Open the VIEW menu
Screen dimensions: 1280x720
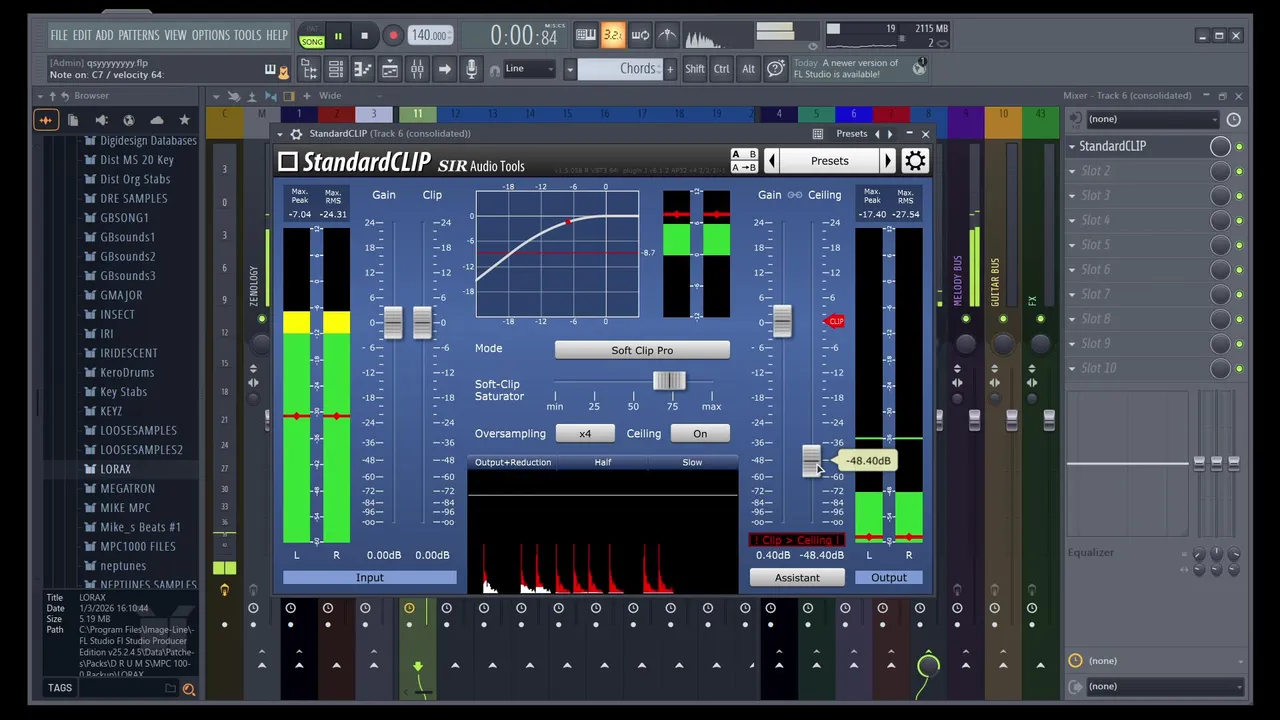click(x=175, y=35)
